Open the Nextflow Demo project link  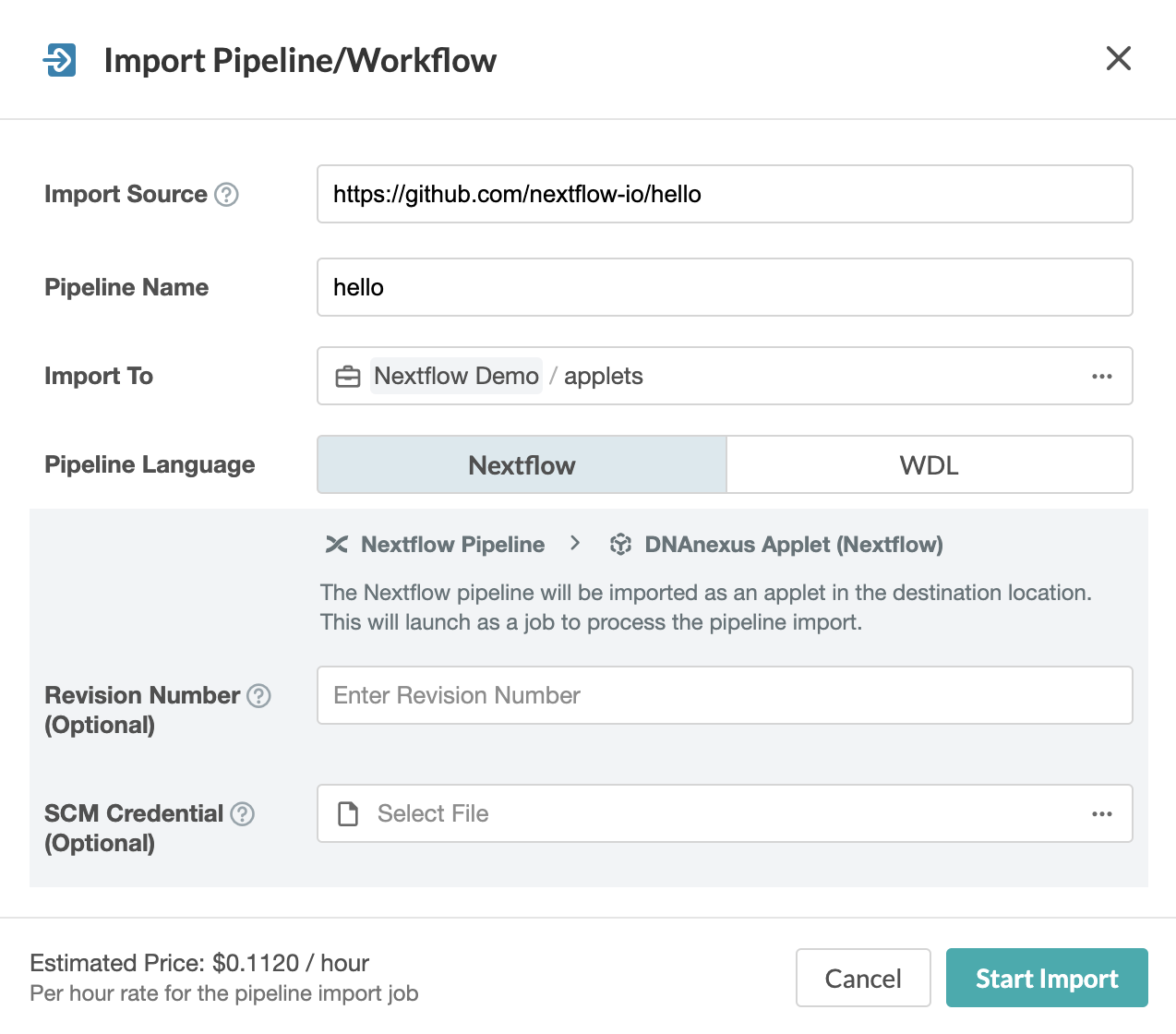[x=456, y=376]
